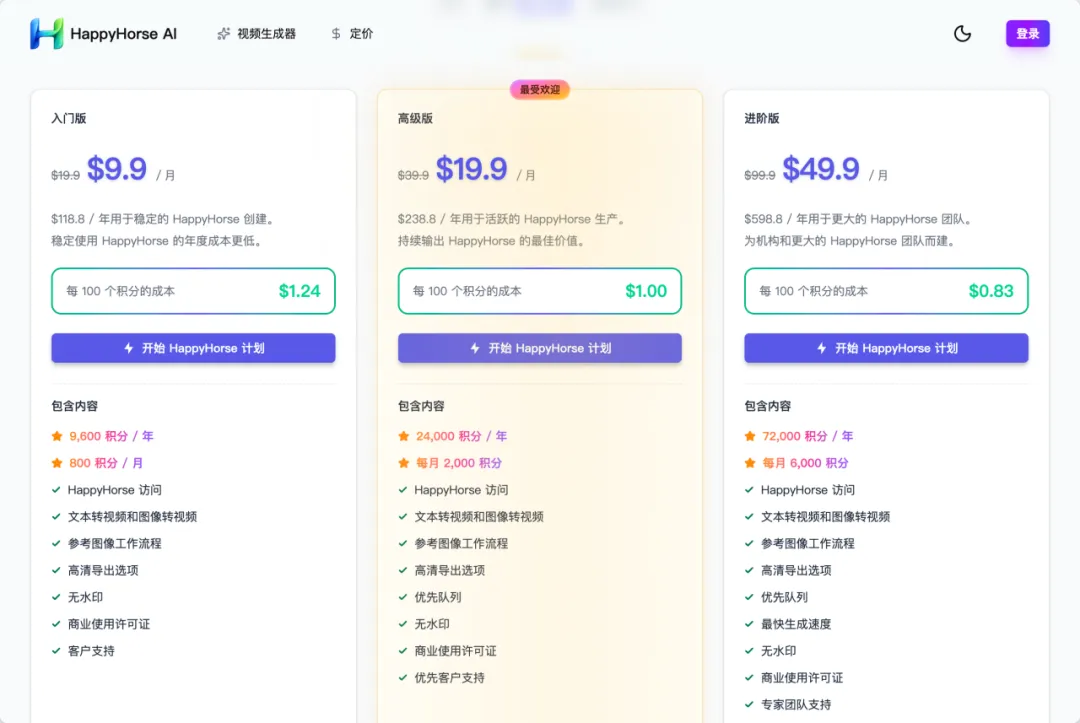
Task: Click the $19.9 price
Action: coord(472,169)
